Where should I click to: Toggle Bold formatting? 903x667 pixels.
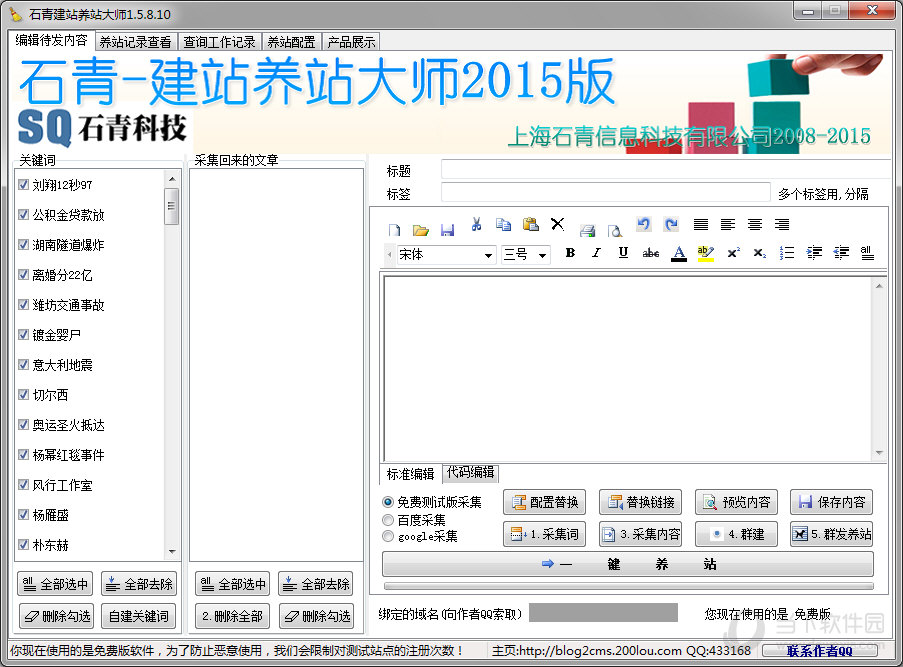(570, 252)
